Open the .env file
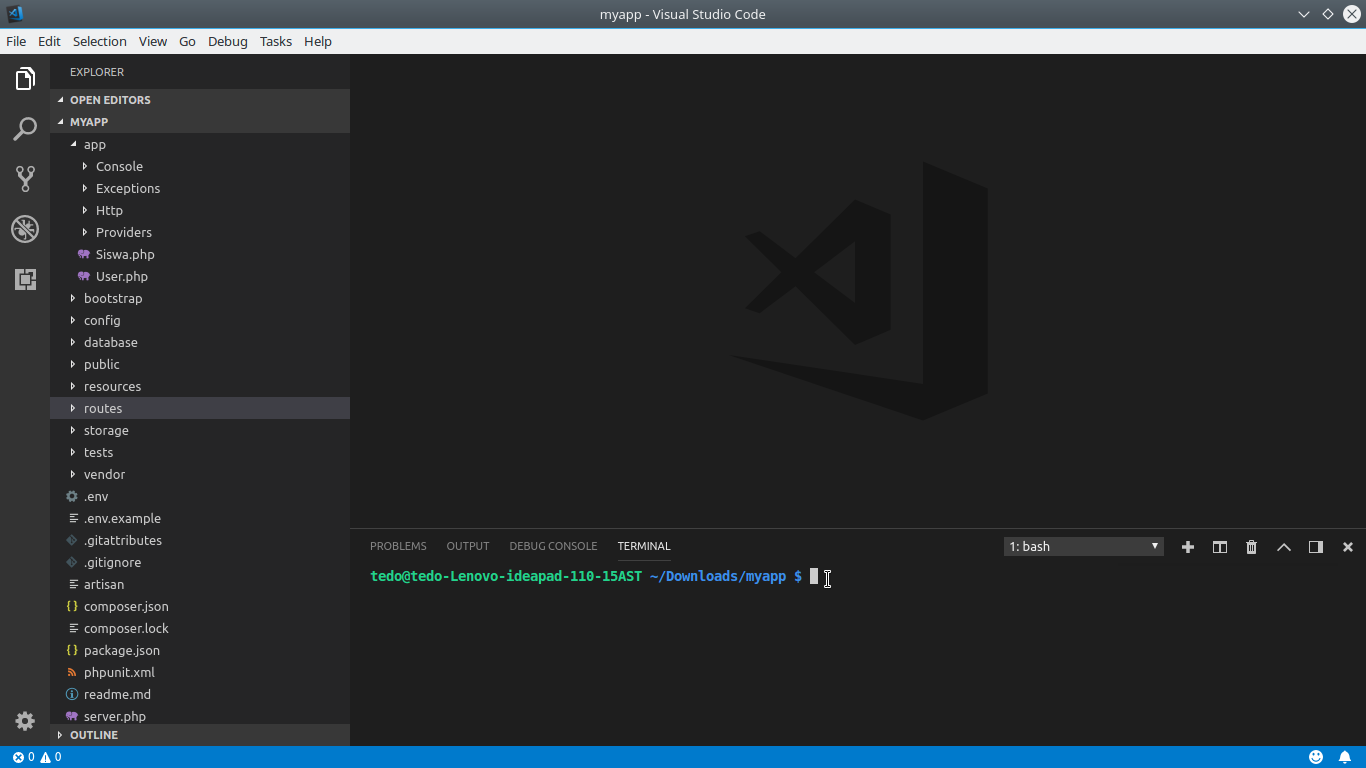This screenshot has height=768, width=1366. tap(200, 496)
